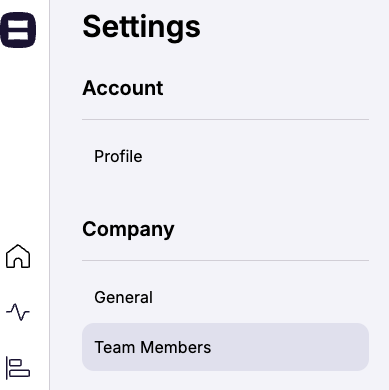Open the Profile settings page
The height and width of the screenshot is (390, 389).
pos(118,156)
